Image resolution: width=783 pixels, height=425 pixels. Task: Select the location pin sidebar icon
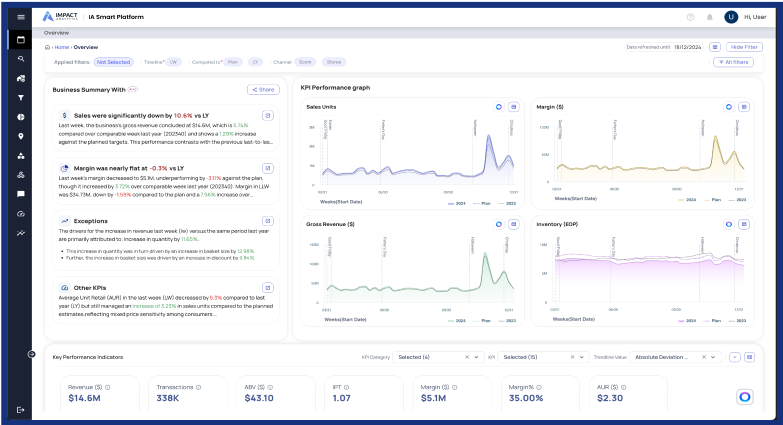pyautogui.click(x=20, y=136)
